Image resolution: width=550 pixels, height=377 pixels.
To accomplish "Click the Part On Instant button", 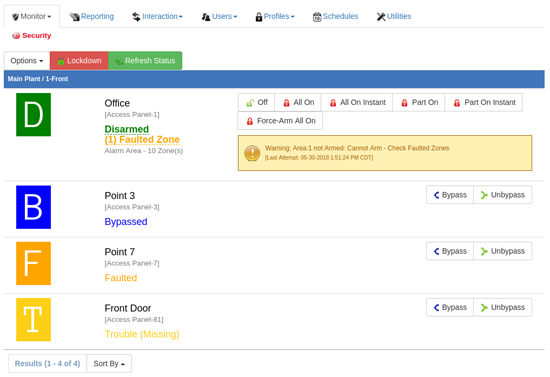I will tap(484, 102).
